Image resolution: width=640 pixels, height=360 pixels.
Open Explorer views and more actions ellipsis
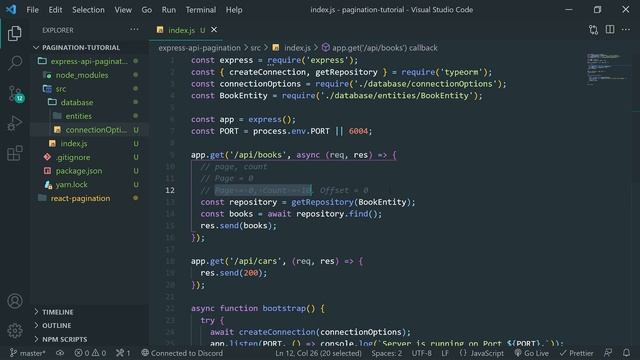(134, 29)
